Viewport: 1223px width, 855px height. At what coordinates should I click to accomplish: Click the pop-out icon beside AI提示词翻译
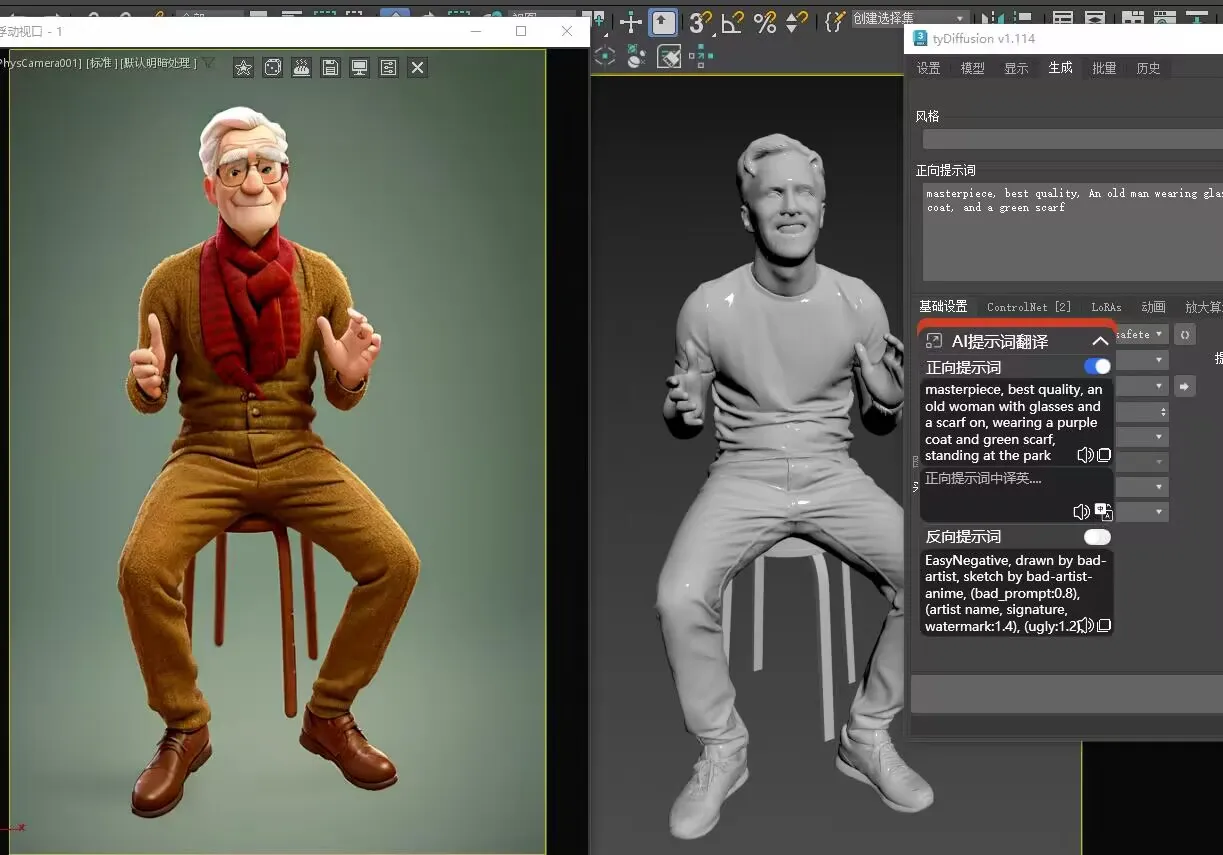[934, 341]
